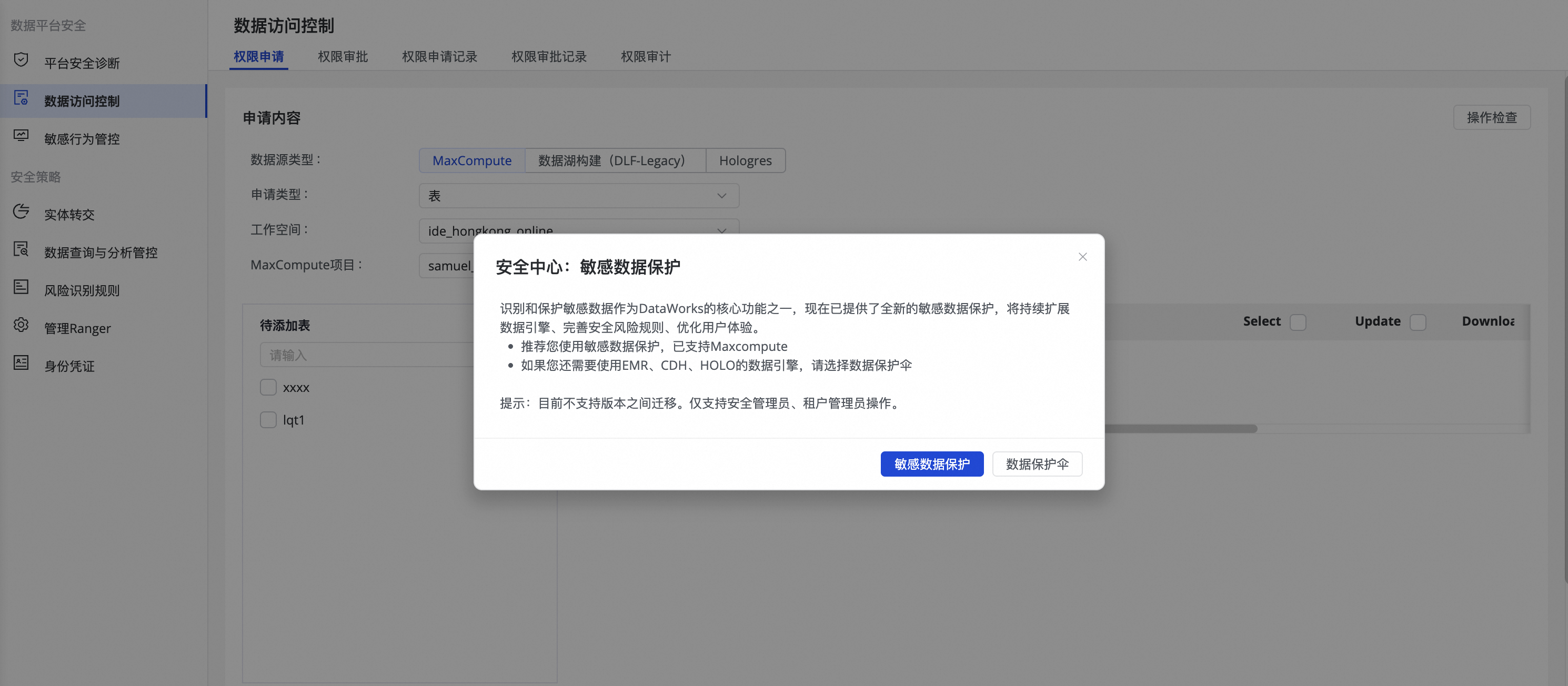Click the Update column header text
Image resolution: width=1568 pixels, height=686 pixels.
(x=1378, y=321)
